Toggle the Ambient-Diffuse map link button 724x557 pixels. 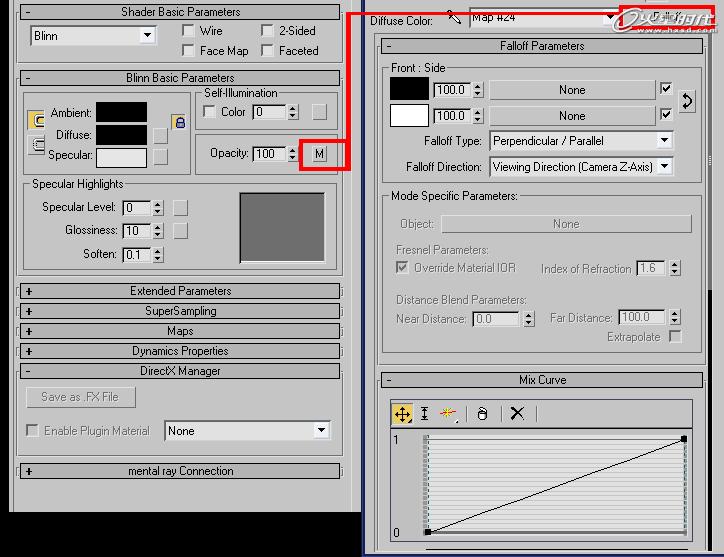[36, 121]
